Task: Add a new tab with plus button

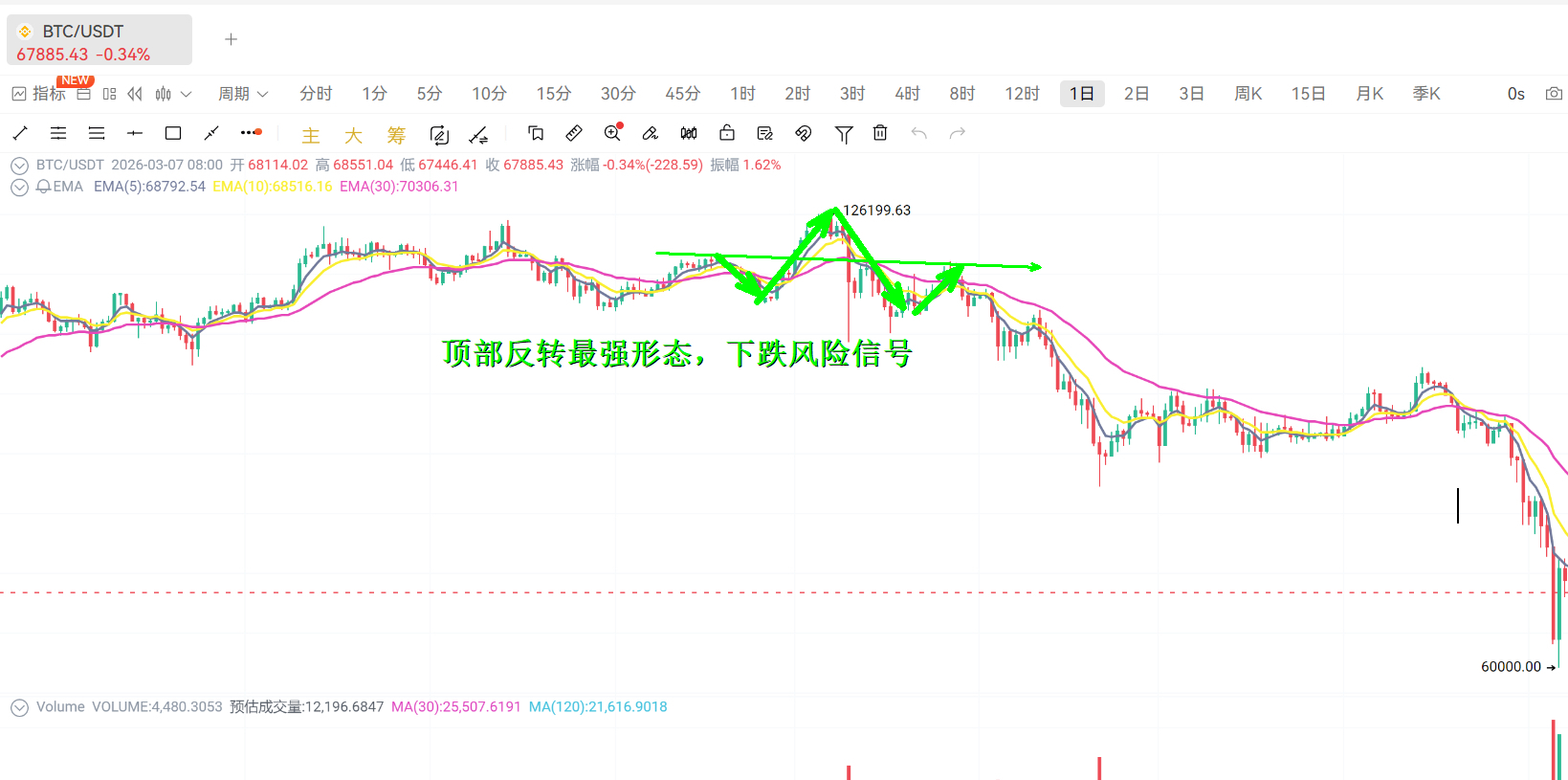Action: [x=231, y=39]
